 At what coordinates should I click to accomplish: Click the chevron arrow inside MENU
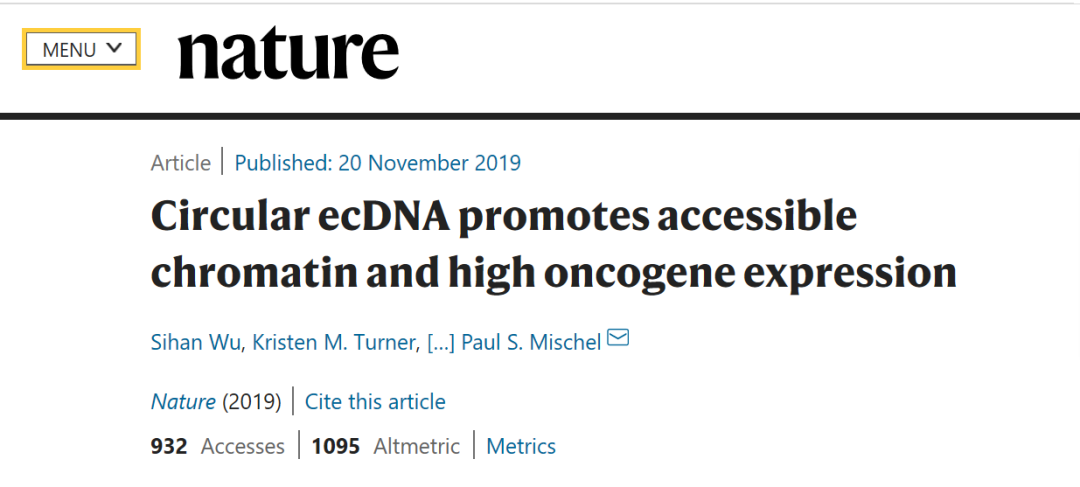coord(115,48)
